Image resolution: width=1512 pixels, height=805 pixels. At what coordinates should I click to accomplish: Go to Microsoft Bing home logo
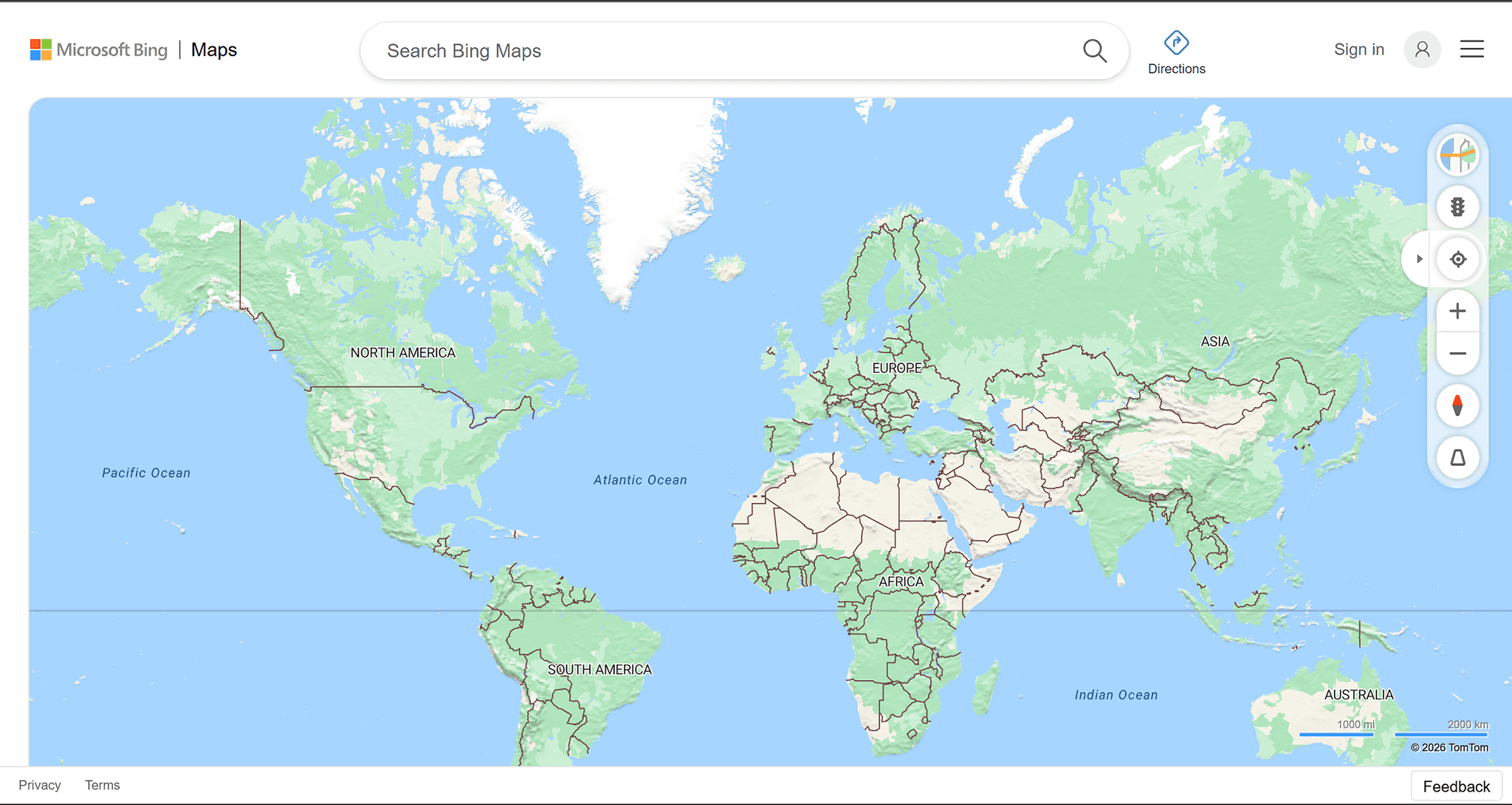(x=99, y=49)
